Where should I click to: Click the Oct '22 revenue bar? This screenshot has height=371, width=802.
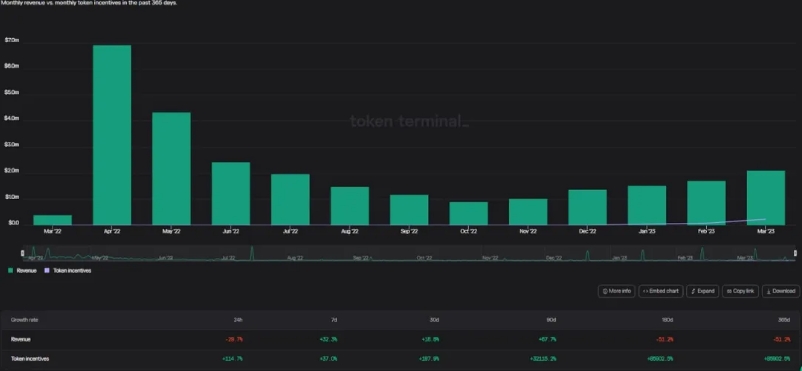(x=469, y=213)
